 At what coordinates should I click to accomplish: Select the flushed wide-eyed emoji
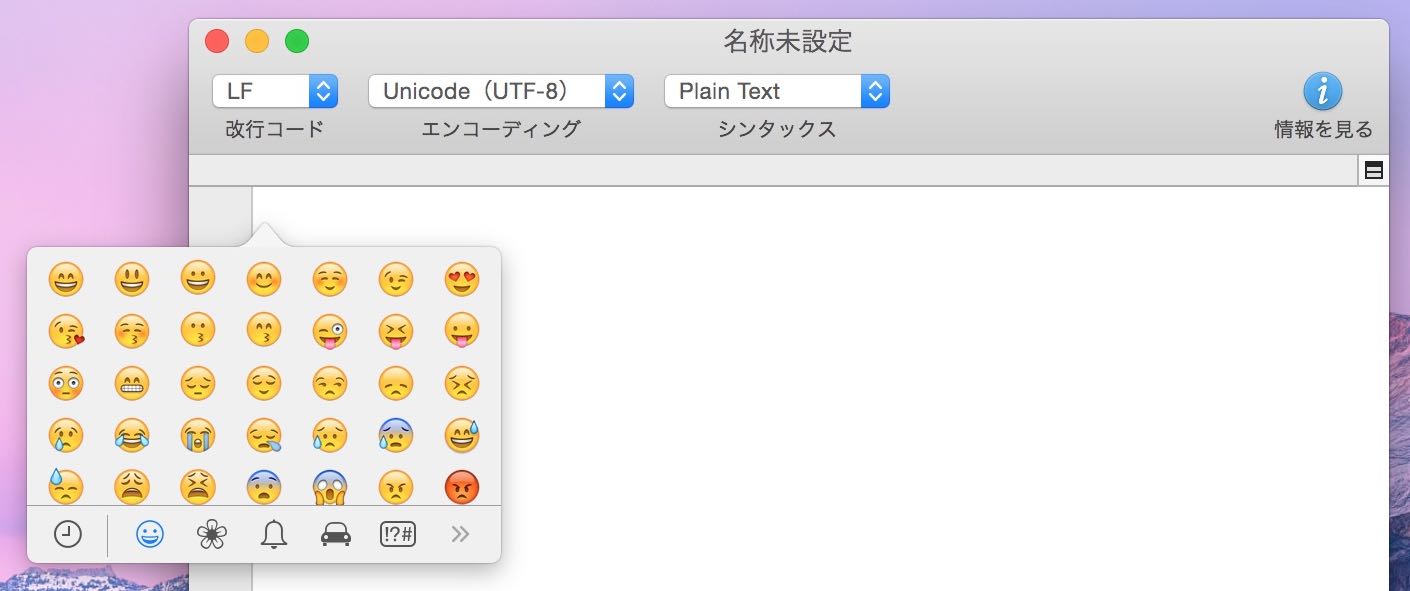coord(66,382)
